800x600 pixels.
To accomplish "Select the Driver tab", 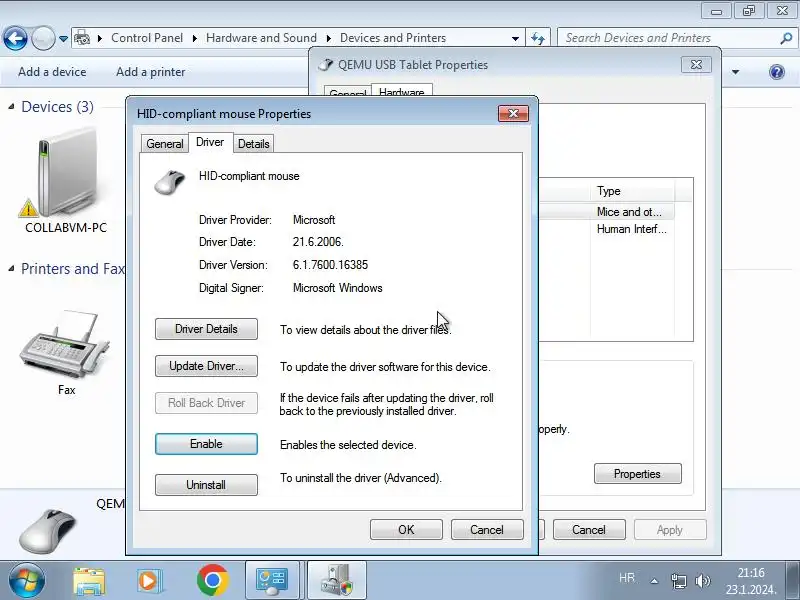I will 210,142.
